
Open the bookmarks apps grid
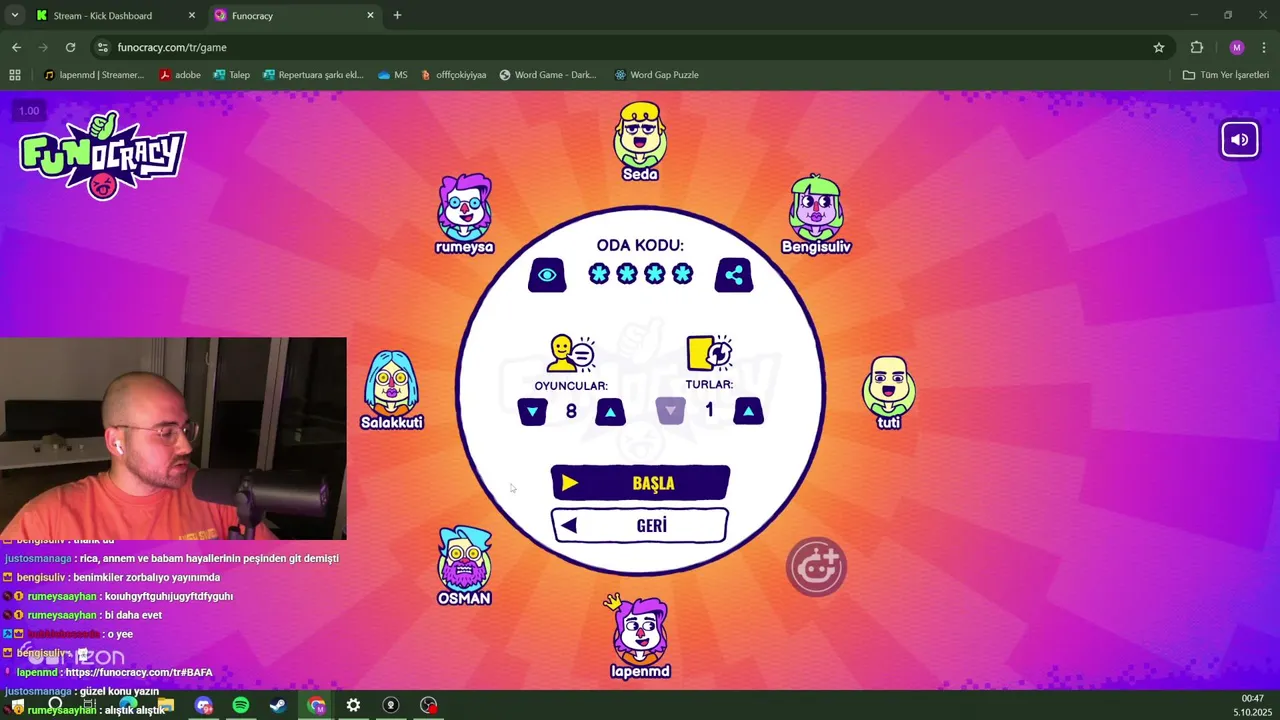[15, 75]
